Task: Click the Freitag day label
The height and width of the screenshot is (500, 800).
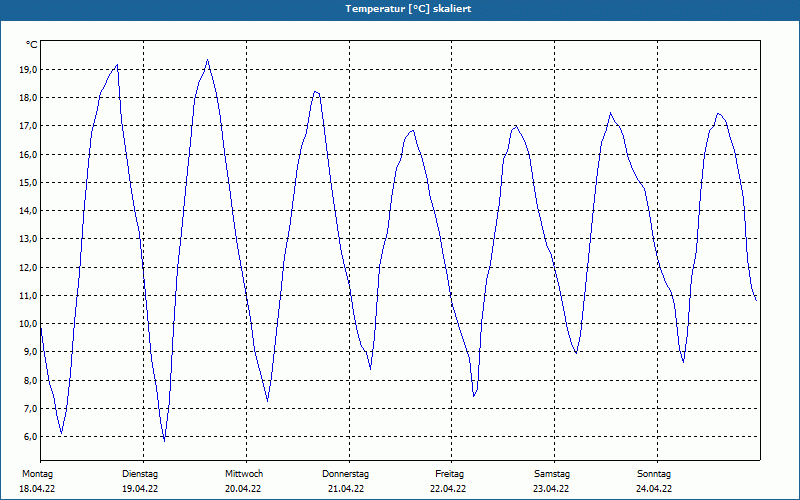Action: 449,474
